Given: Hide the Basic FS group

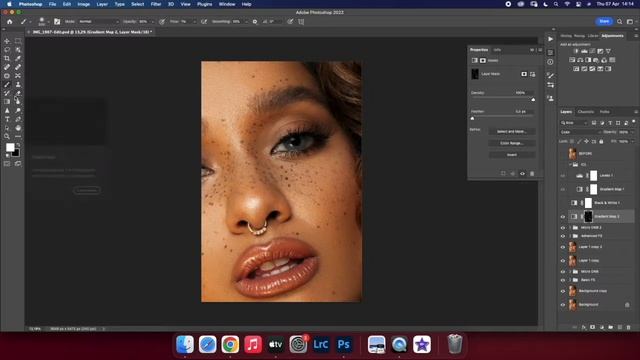Looking at the screenshot, I should (x=563, y=280).
